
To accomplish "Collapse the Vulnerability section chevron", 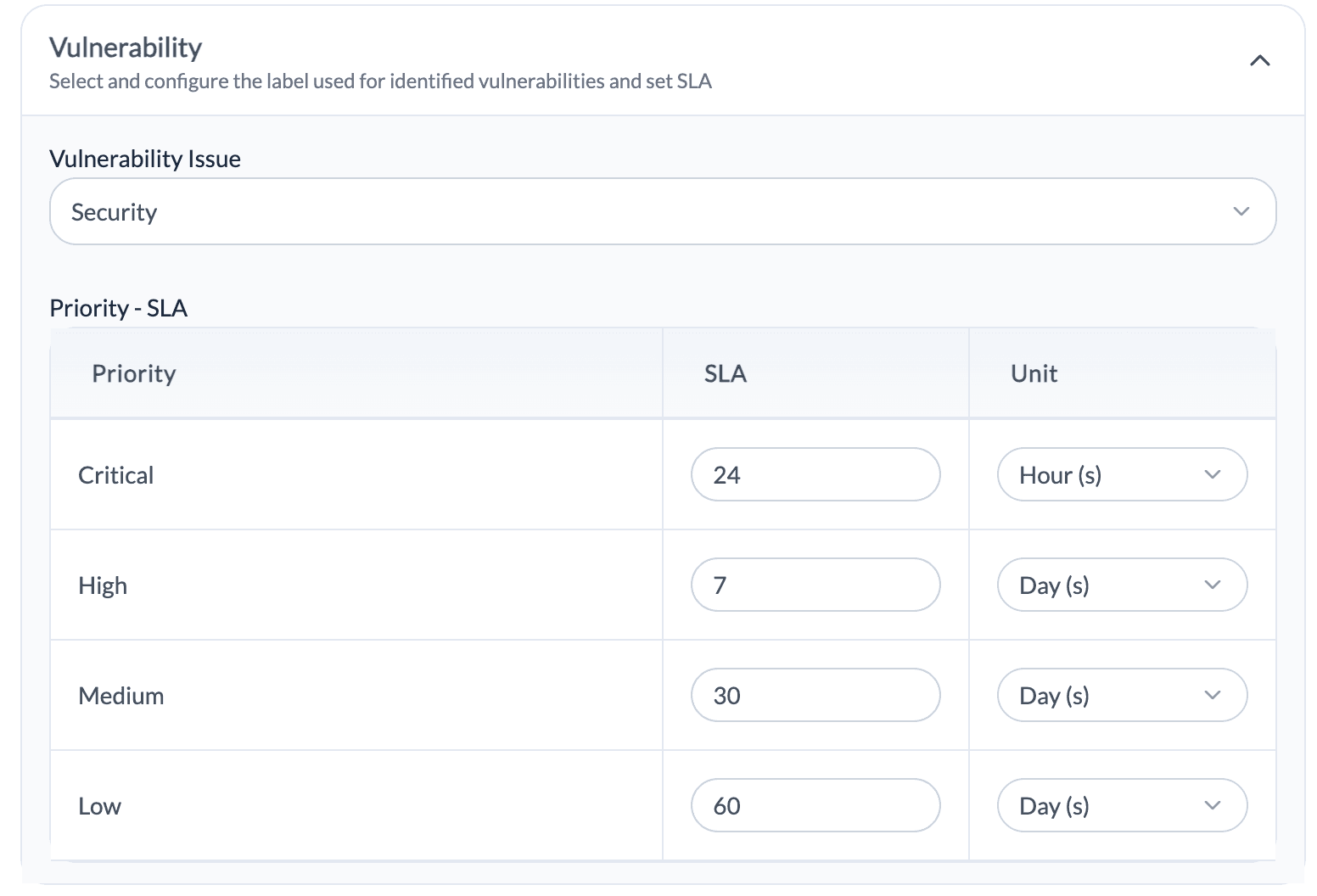I will pyautogui.click(x=1260, y=60).
